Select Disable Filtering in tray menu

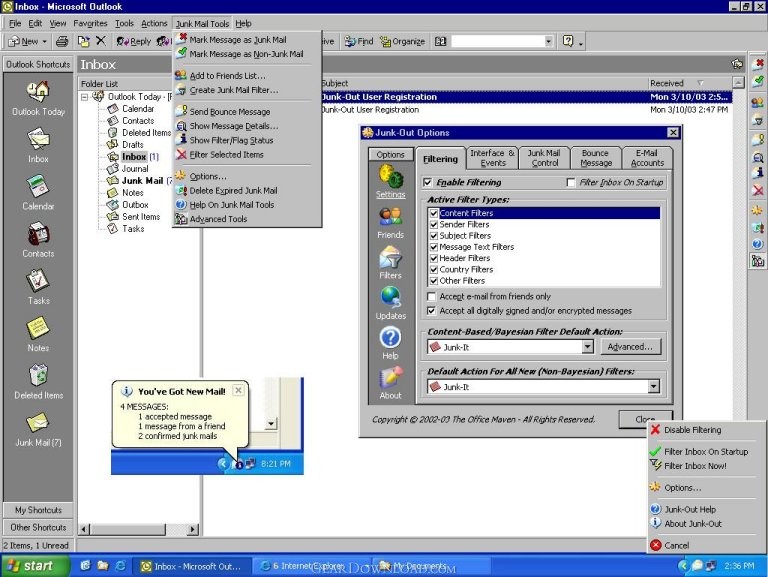coord(706,430)
